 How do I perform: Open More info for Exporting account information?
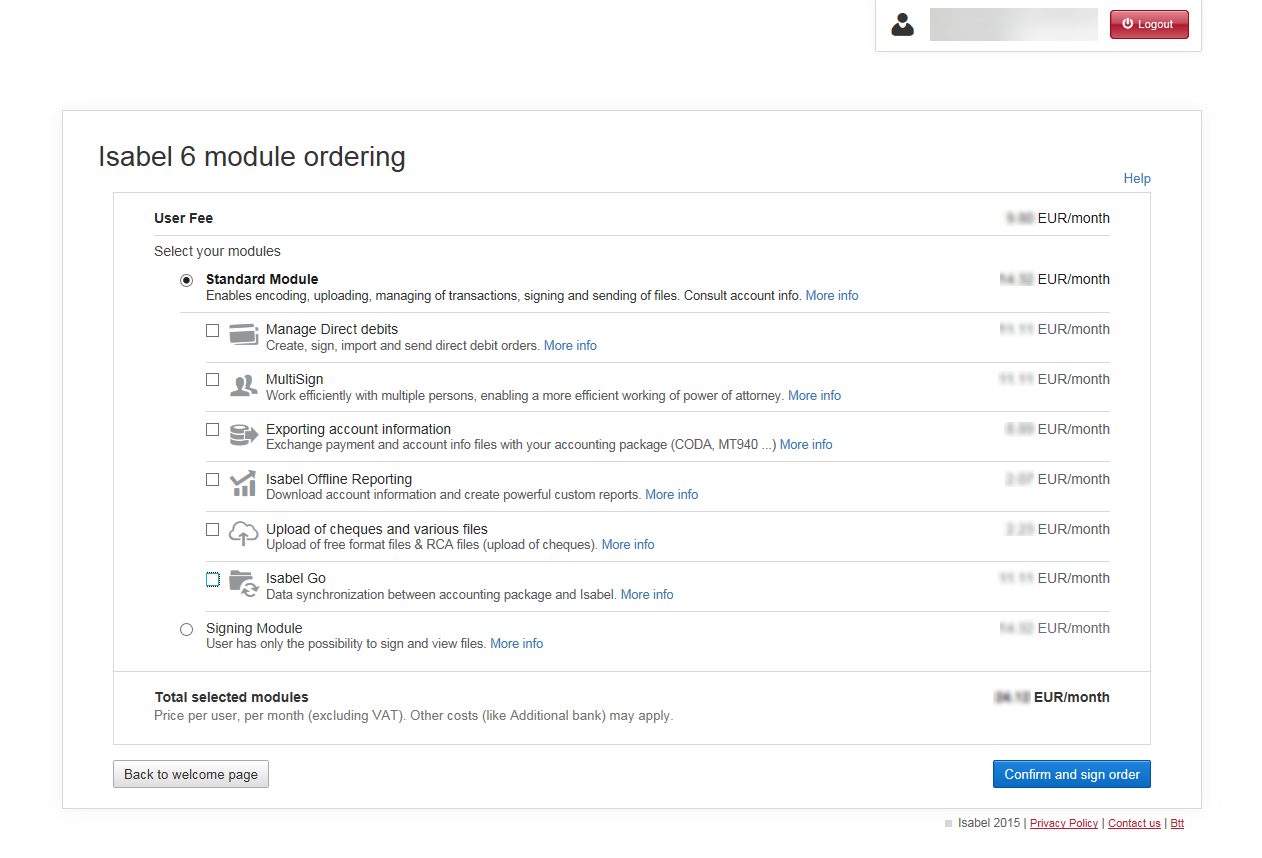(806, 445)
